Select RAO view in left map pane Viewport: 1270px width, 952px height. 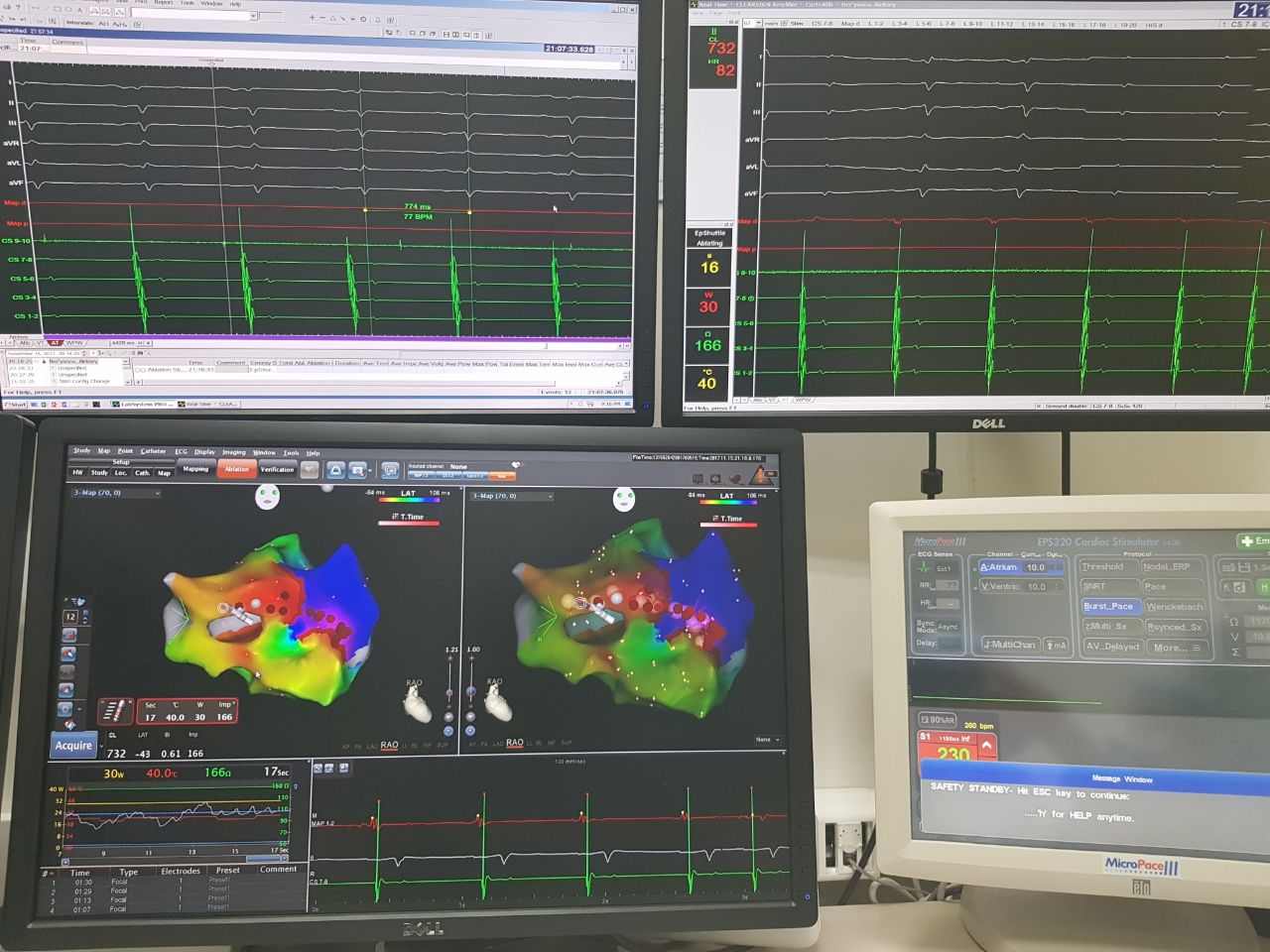[389, 745]
